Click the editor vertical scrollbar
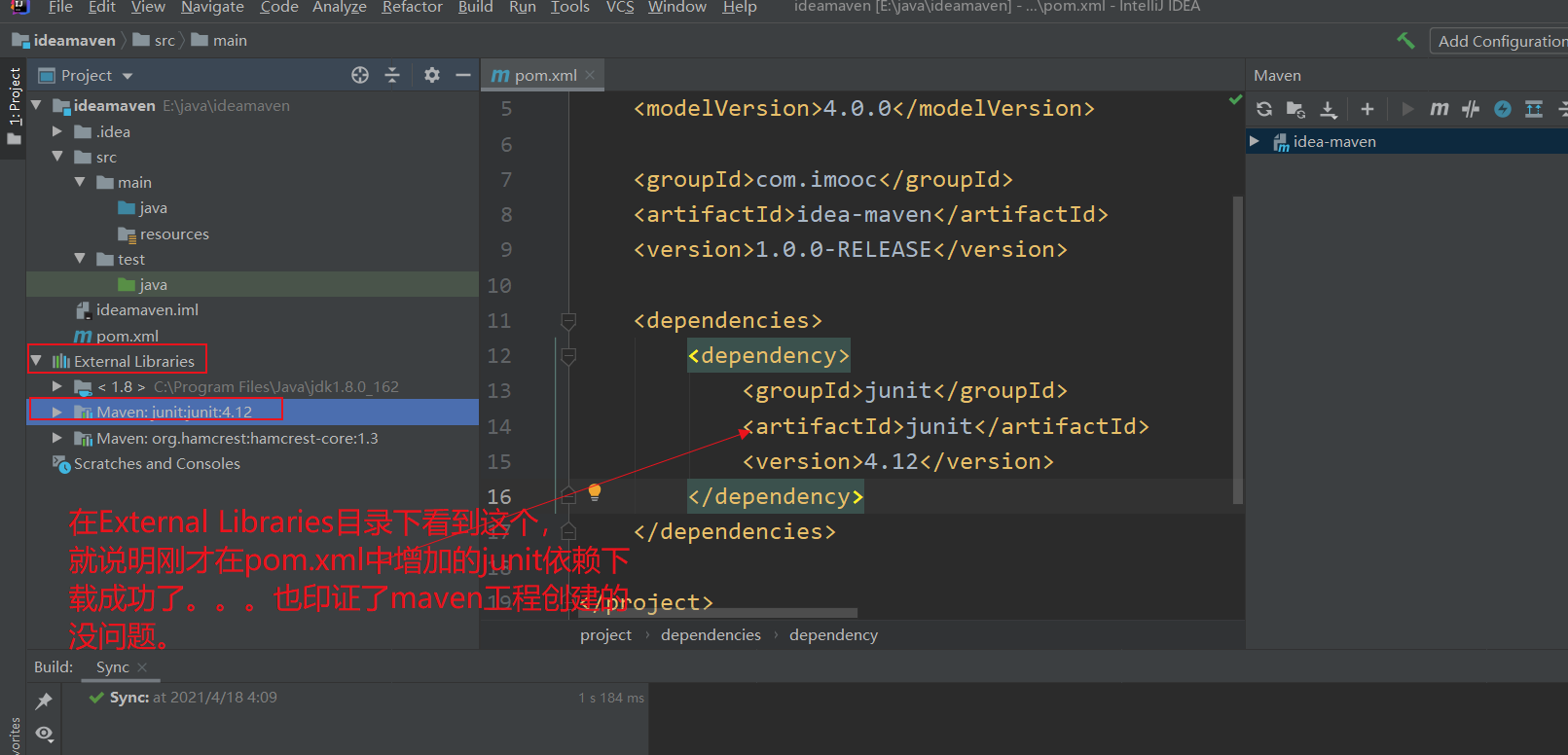The height and width of the screenshot is (755, 1568). [1238, 350]
